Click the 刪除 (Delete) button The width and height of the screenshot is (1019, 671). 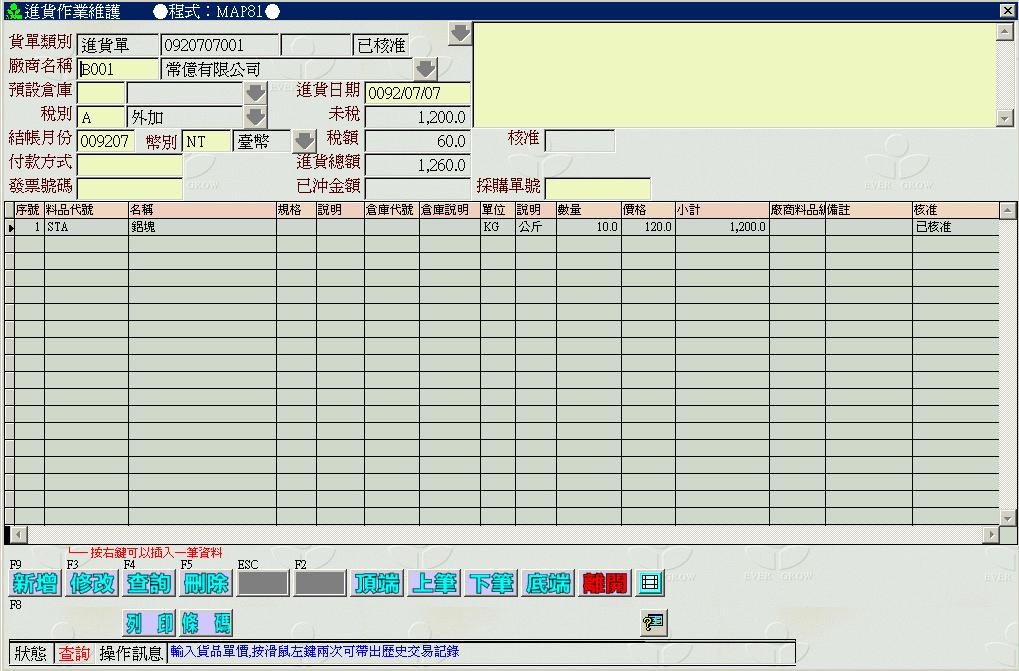point(206,584)
